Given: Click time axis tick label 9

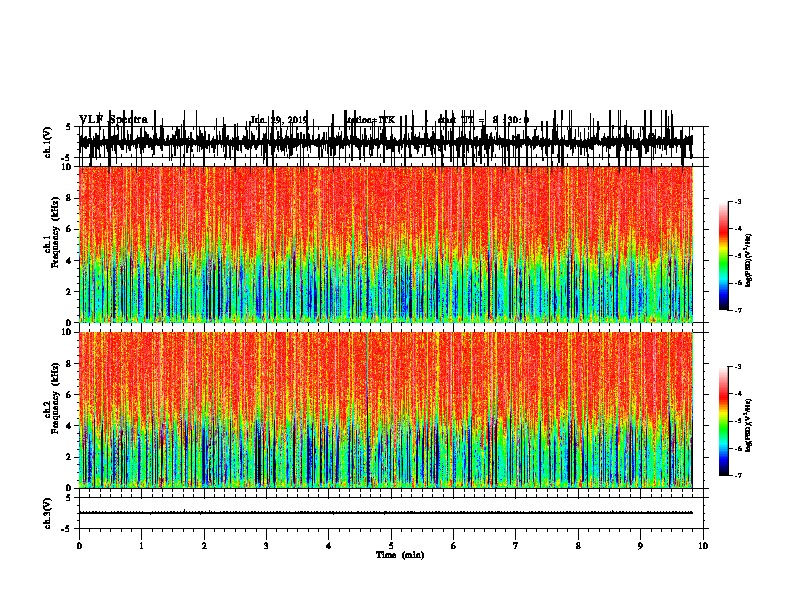Looking at the screenshot, I should (640, 546).
